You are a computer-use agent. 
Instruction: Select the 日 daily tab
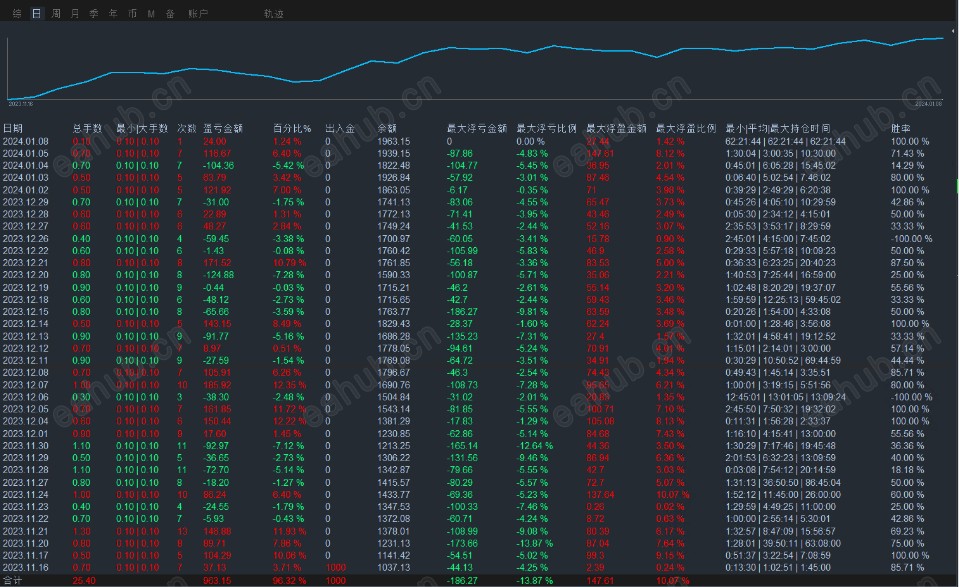(37, 13)
